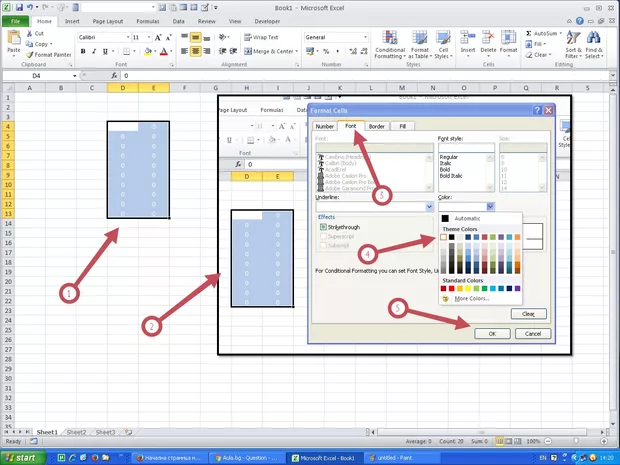Toggle center horizontal alignment
620x465 pixels.
pos(195,51)
